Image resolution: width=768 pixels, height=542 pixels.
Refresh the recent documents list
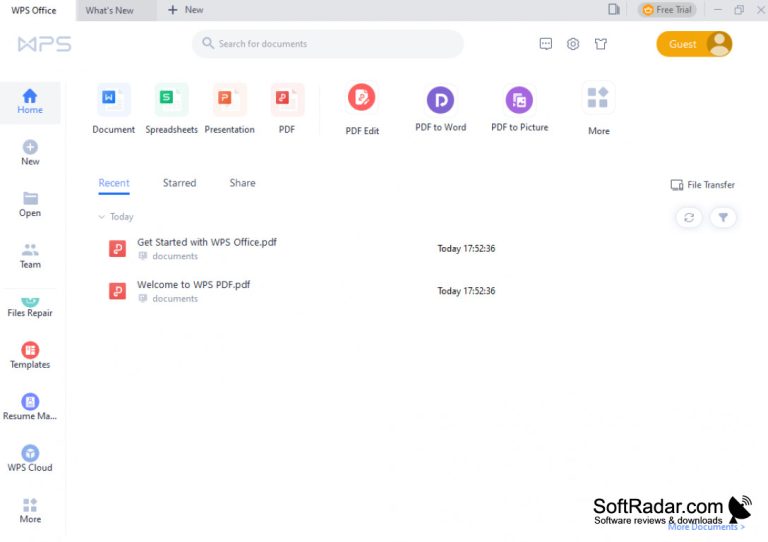click(689, 217)
